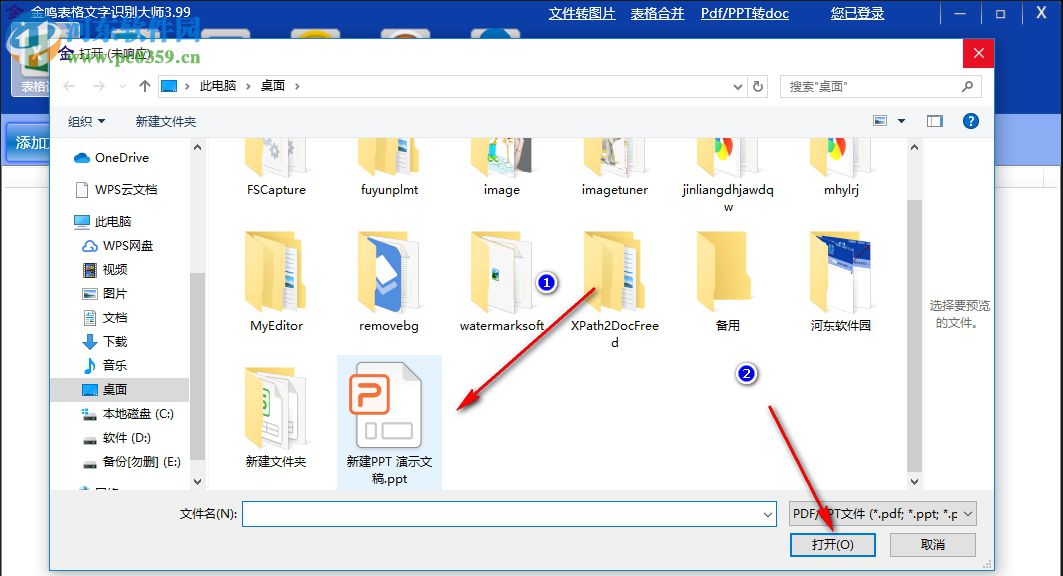Refresh the 桌面 folder view
1063x576 pixels.
[x=757, y=86]
